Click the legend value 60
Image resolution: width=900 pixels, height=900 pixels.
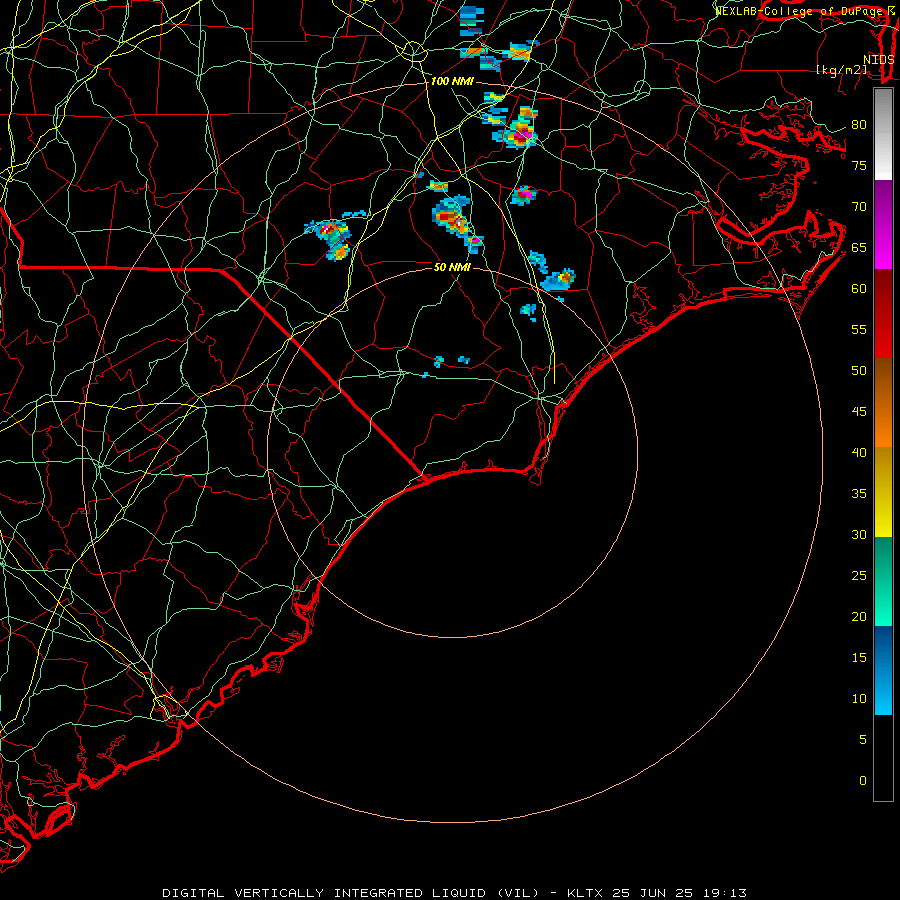pos(859,289)
